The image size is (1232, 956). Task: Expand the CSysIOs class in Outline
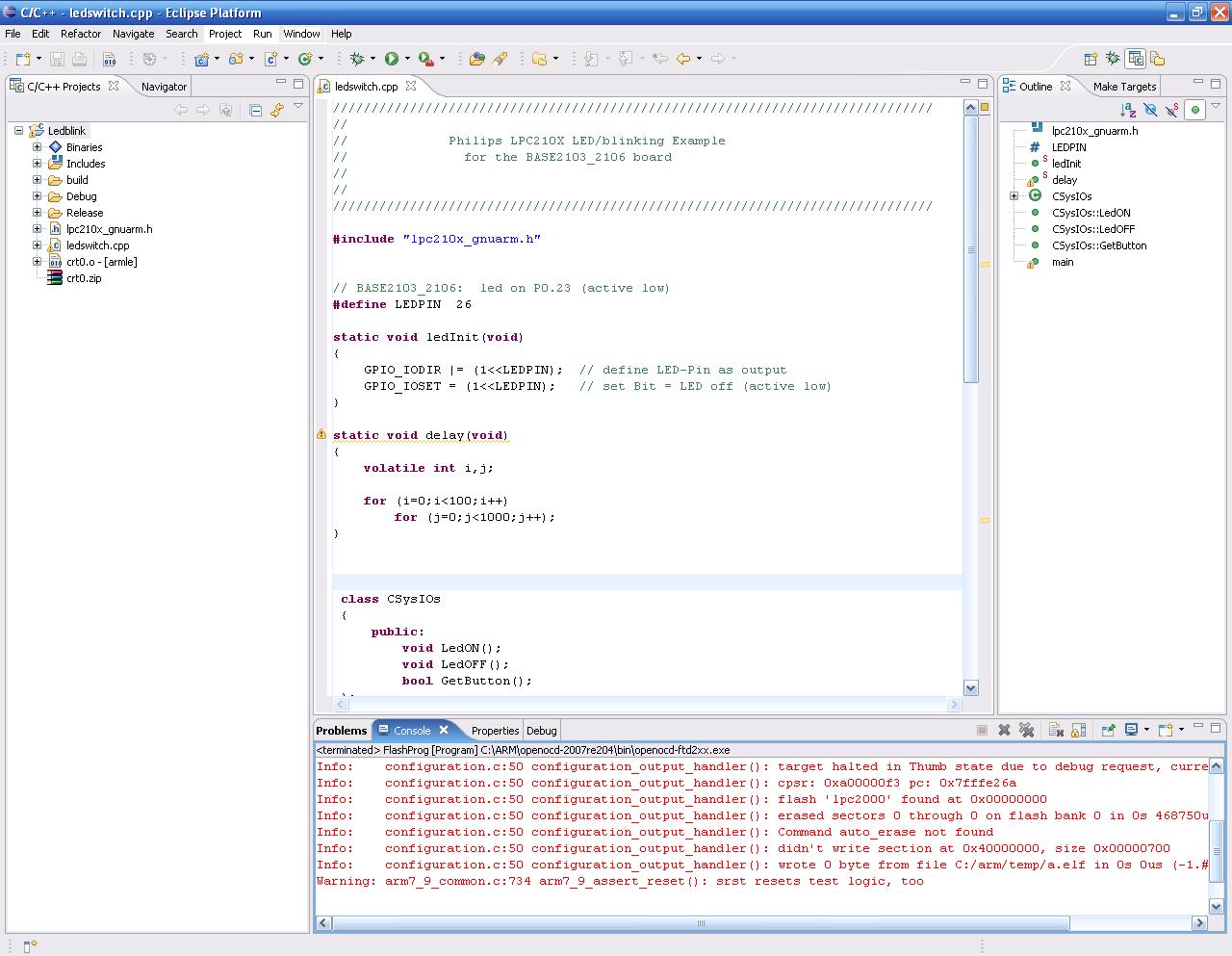1014,196
